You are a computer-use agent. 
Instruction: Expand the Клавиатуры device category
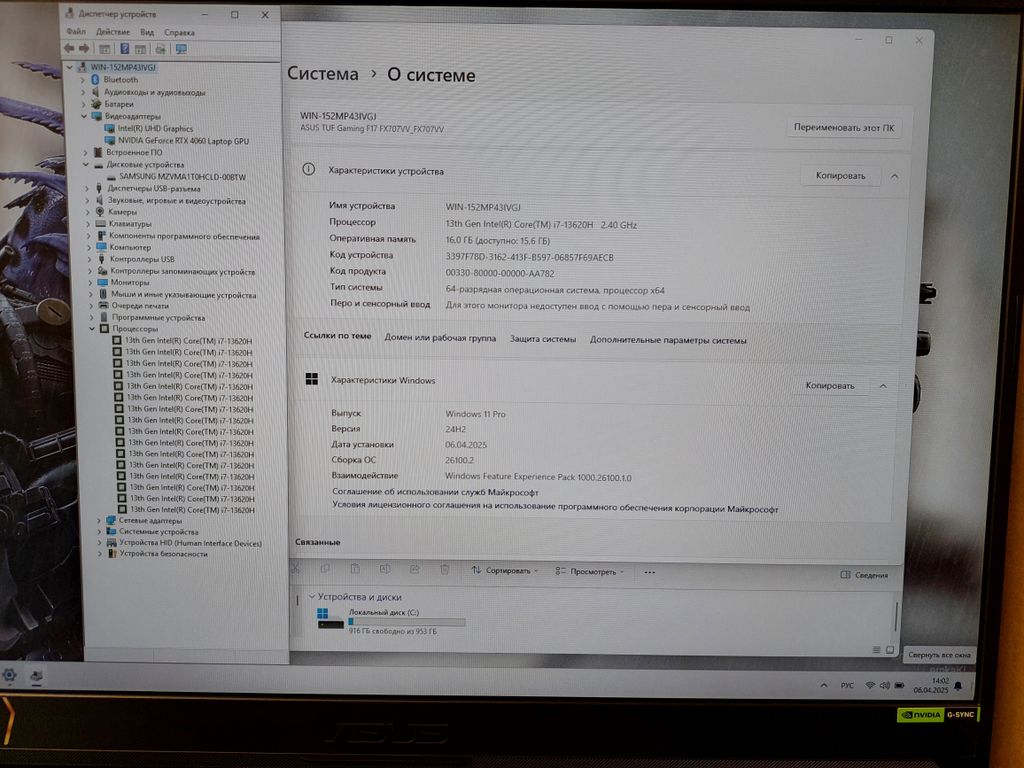pos(87,224)
